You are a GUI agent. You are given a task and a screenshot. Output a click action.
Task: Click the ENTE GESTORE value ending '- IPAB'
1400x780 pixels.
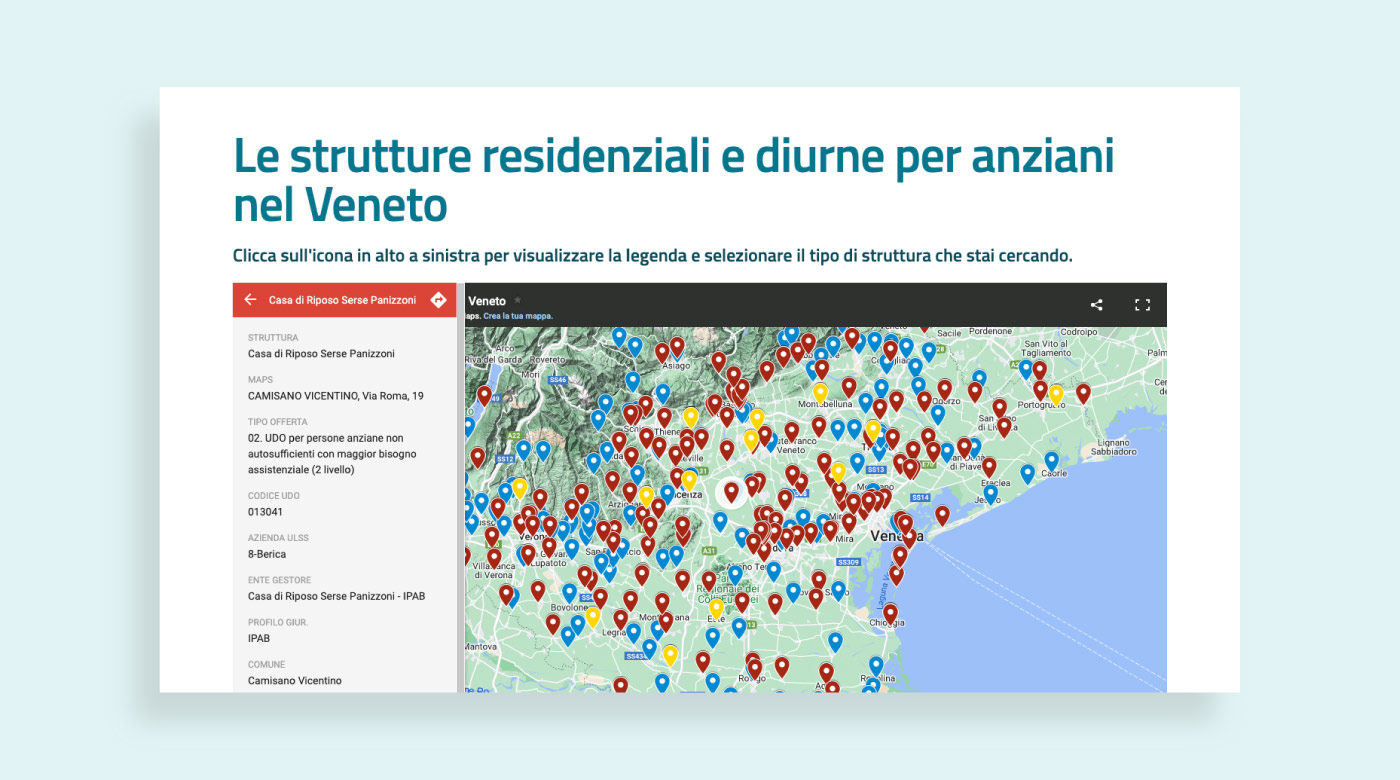336,596
